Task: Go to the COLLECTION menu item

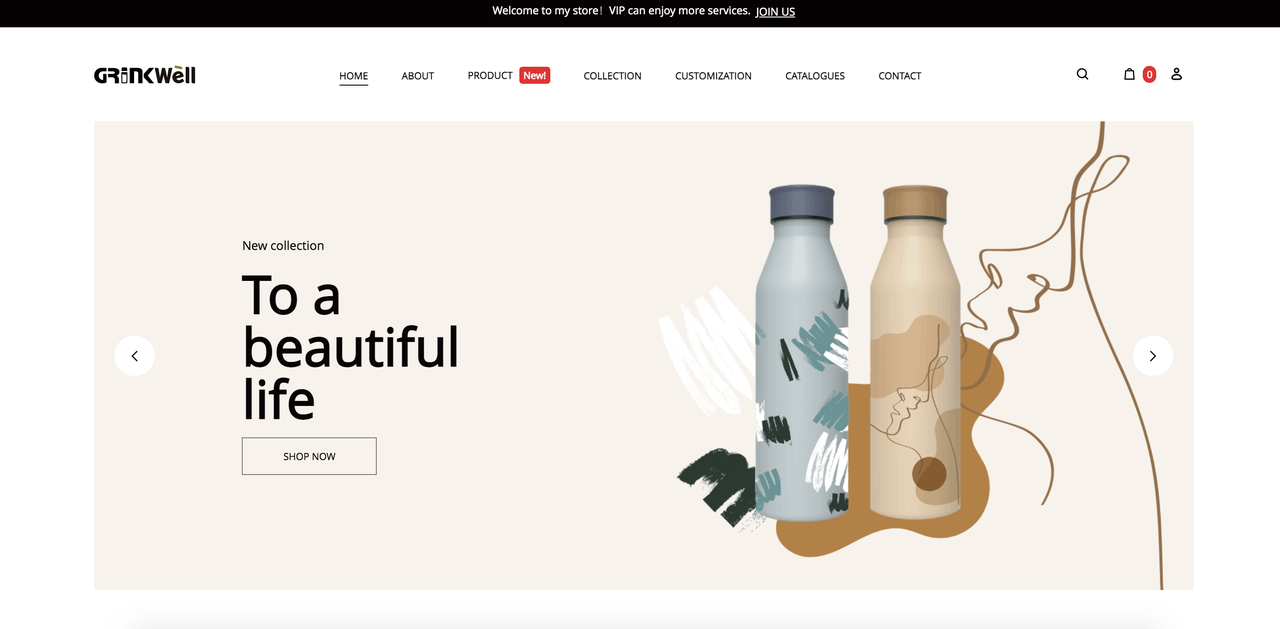Action: 613,76
